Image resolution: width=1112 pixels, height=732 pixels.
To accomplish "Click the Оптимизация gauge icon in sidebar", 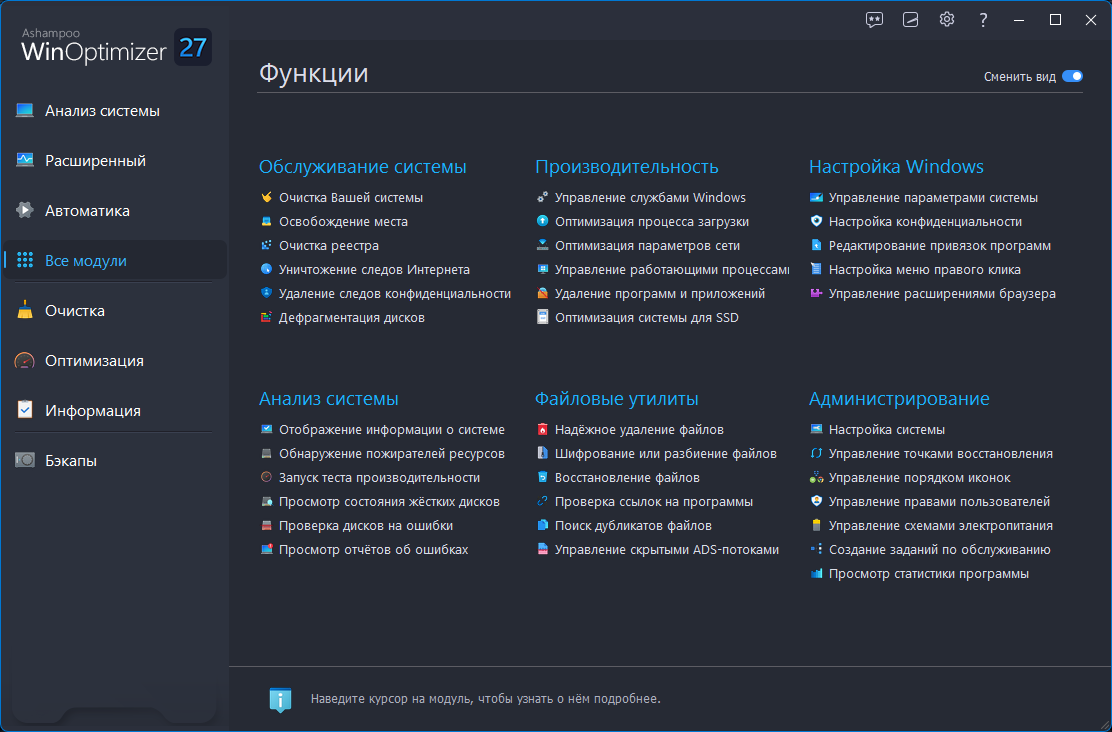I will (x=25, y=360).
